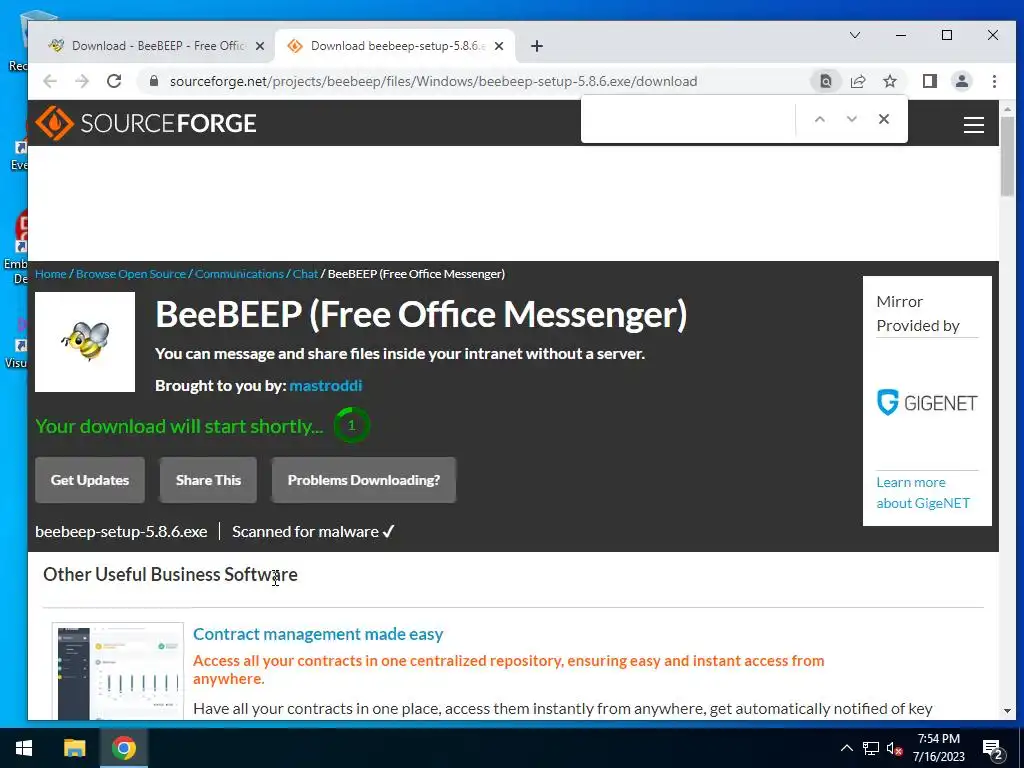Open Contract management made easy link
This screenshot has height=768, width=1024.
coord(318,634)
